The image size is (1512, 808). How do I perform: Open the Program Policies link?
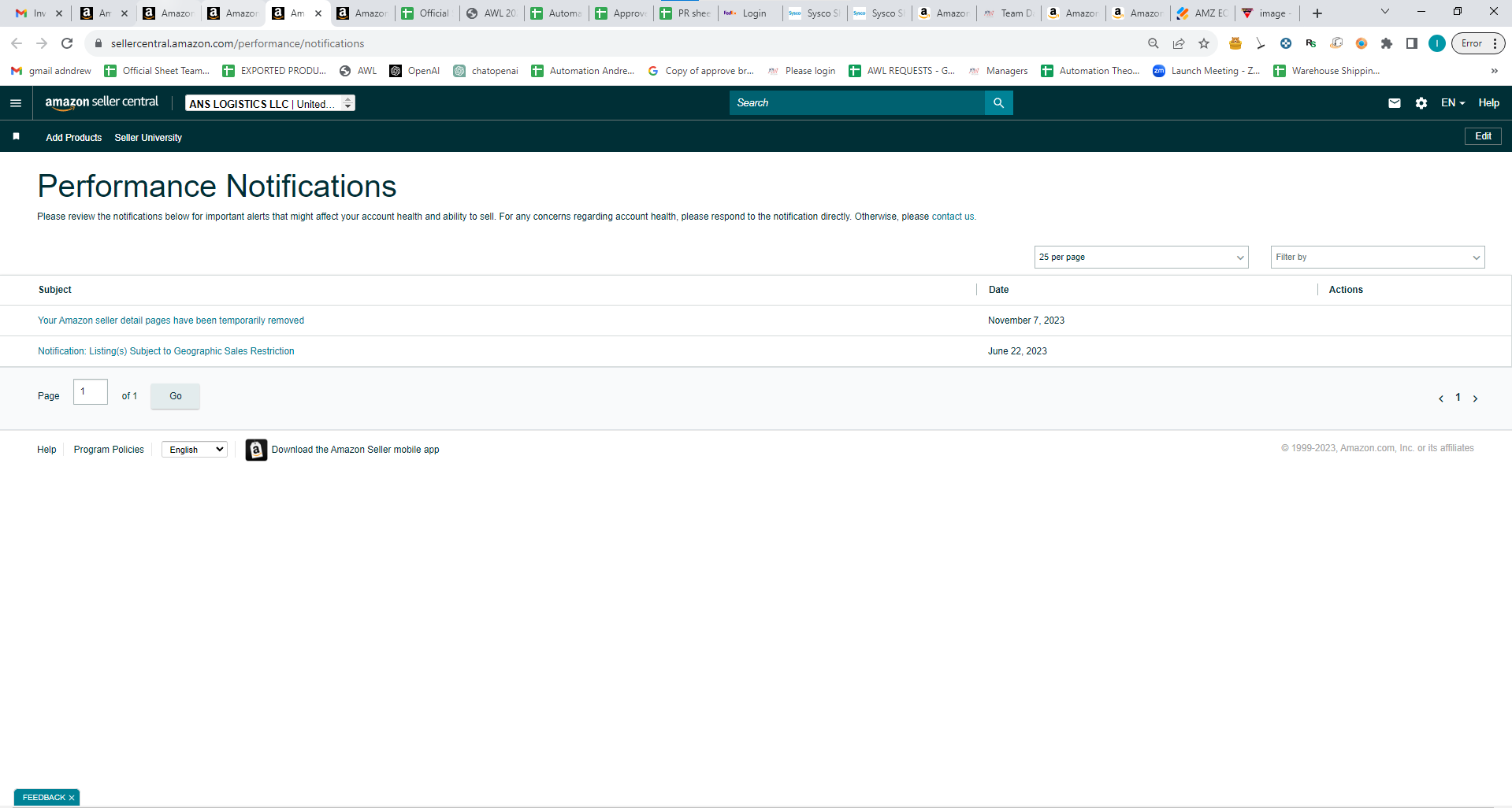pyautogui.click(x=109, y=450)
